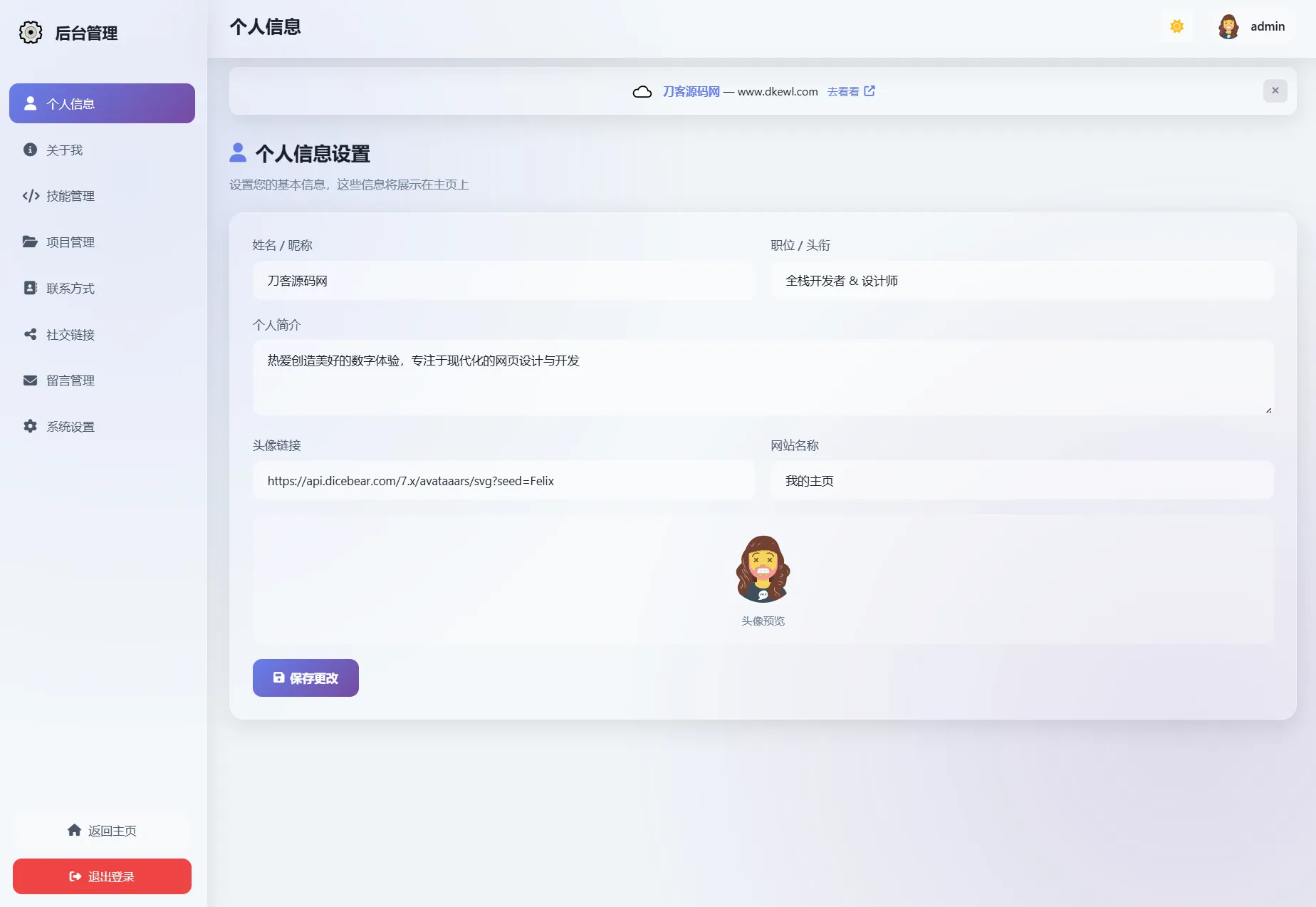Screen dimensions: 1316x907
Task: Select 个人信息 in the sidebar menu
Action: click(102, 103)
